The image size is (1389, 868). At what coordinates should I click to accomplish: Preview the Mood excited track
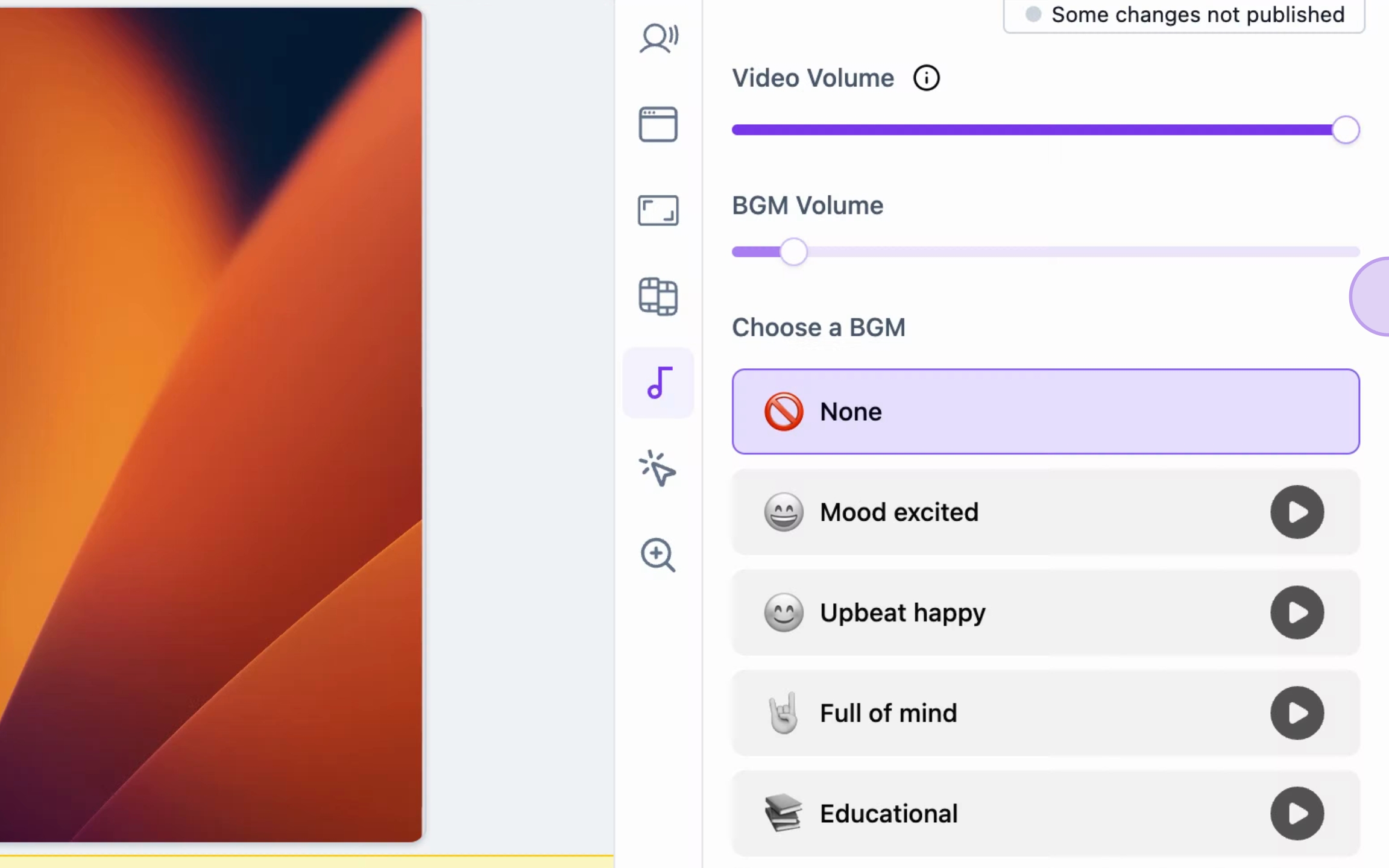pos(1297,512)
